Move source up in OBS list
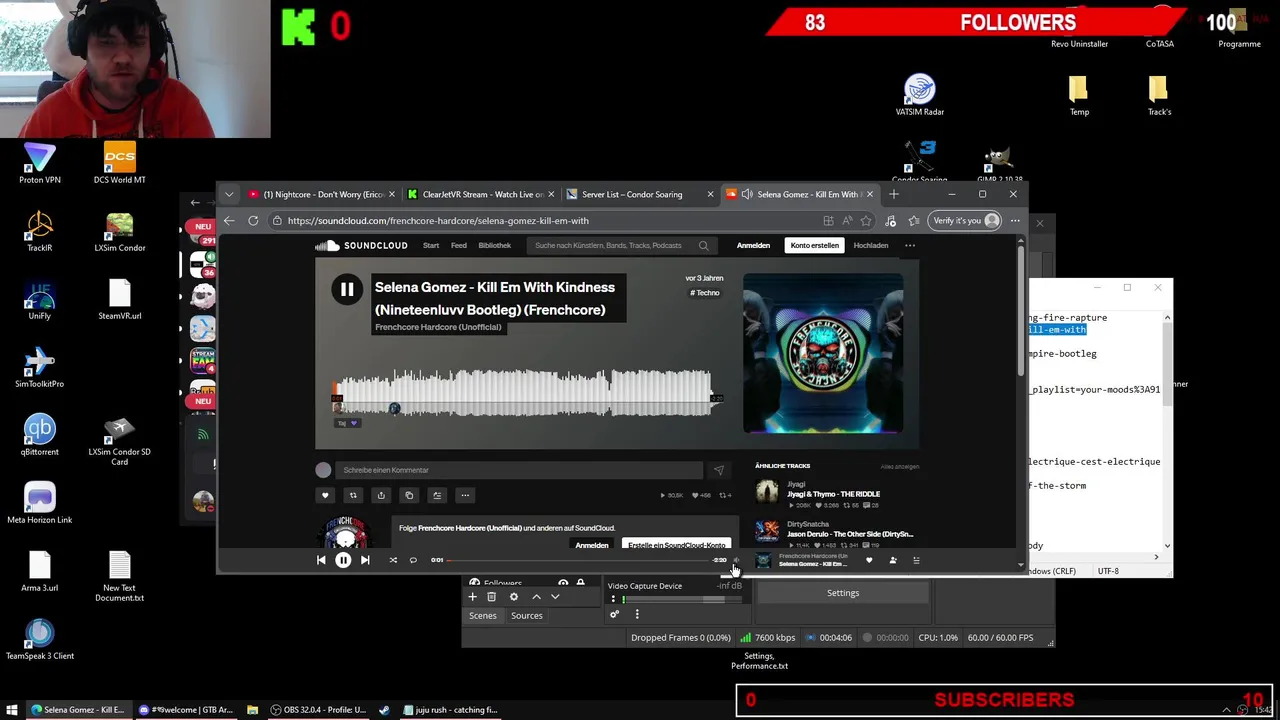The height and width of the screenshot is (720, 1280). (x=536, y=597)
